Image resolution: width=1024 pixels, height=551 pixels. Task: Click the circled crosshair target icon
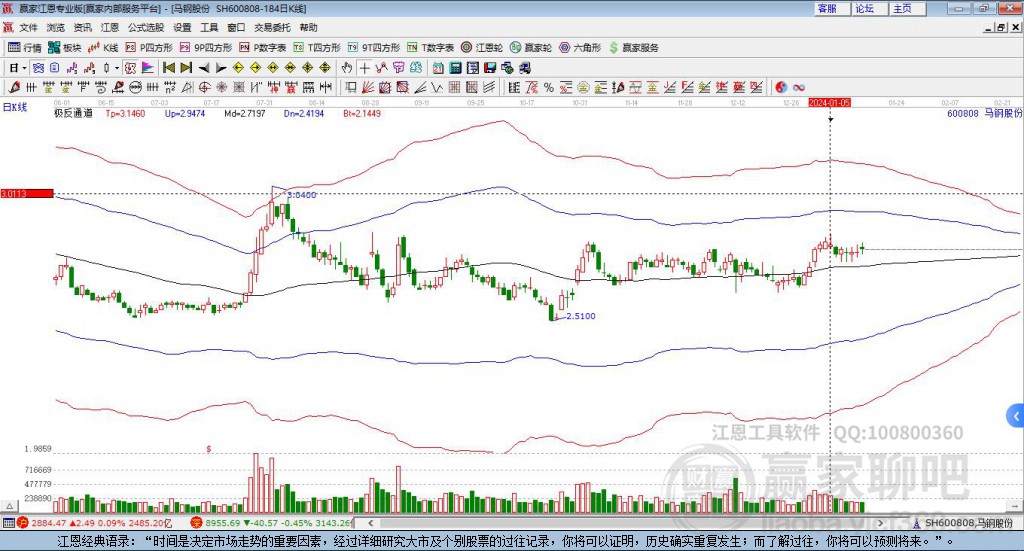[204, 87]
